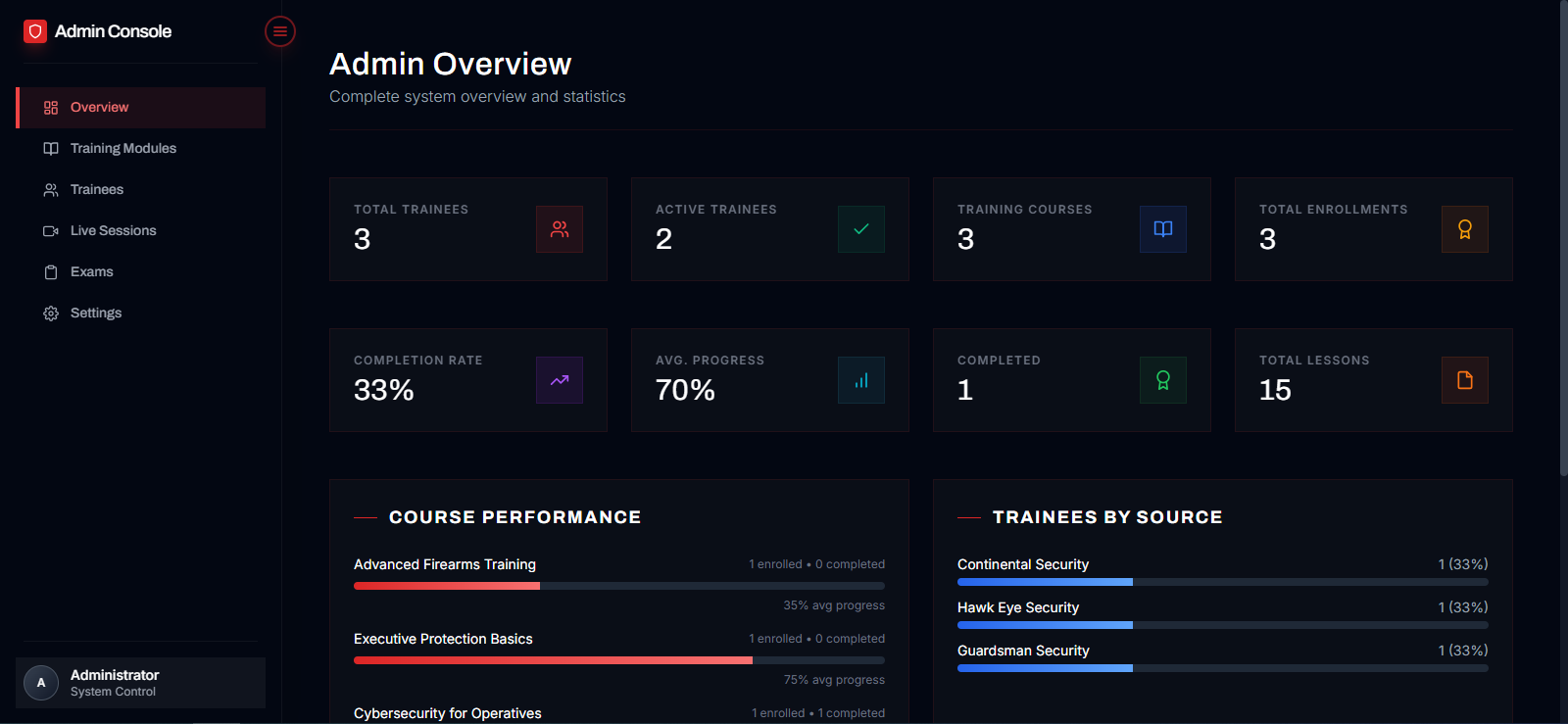Click the Active Trainees checkmark icon

click(x=861, y=229)
